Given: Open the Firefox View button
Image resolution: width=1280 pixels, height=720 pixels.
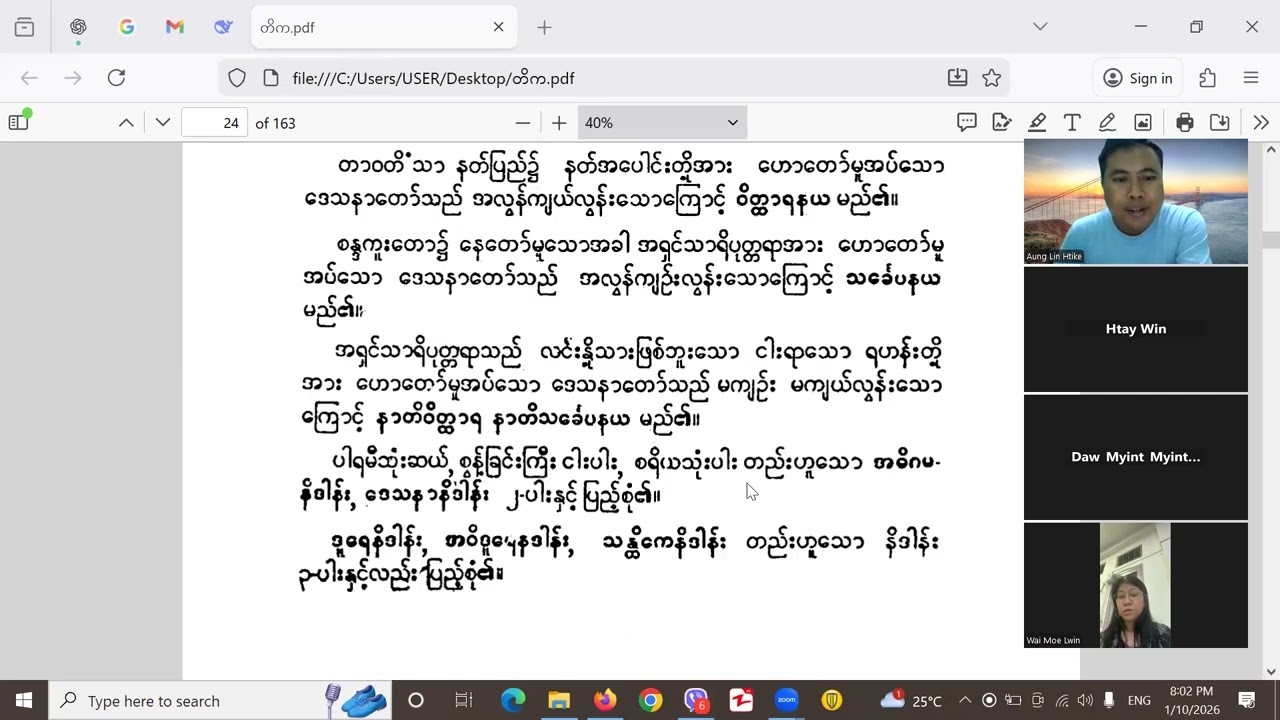Looking at the screenshot, I should 25,27.
